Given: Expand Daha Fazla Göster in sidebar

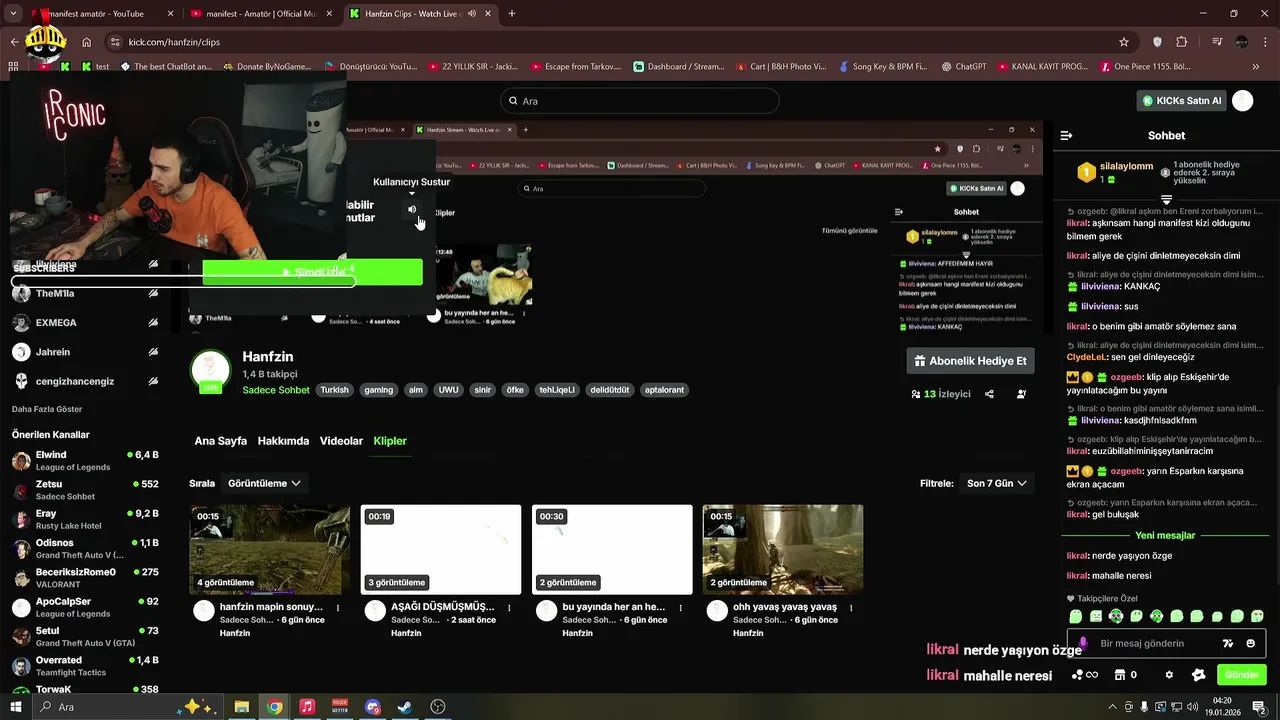Looking at the screenshot, I should [47, 409].
